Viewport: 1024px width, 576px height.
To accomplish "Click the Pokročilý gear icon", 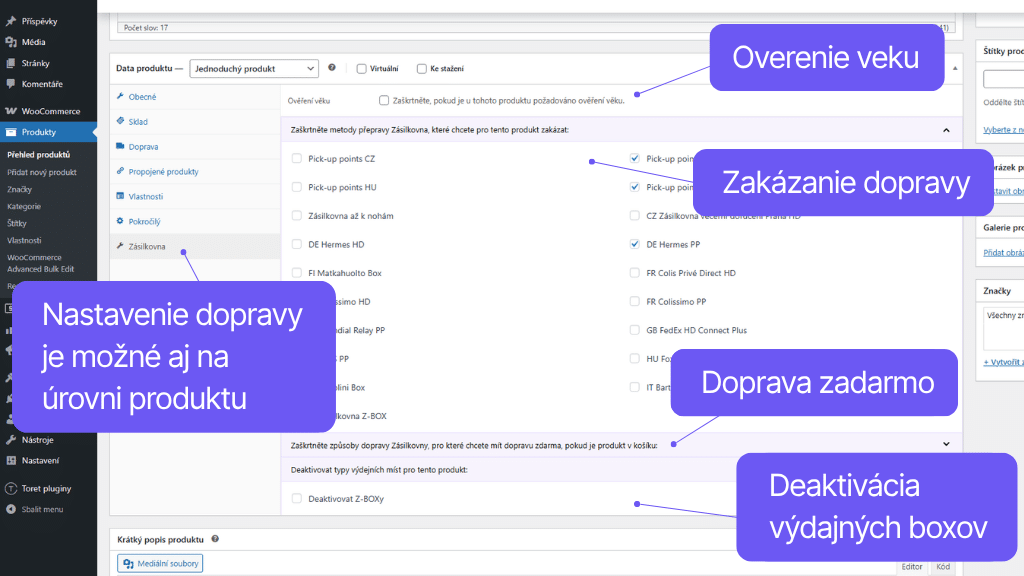I will tap(120, 221).
